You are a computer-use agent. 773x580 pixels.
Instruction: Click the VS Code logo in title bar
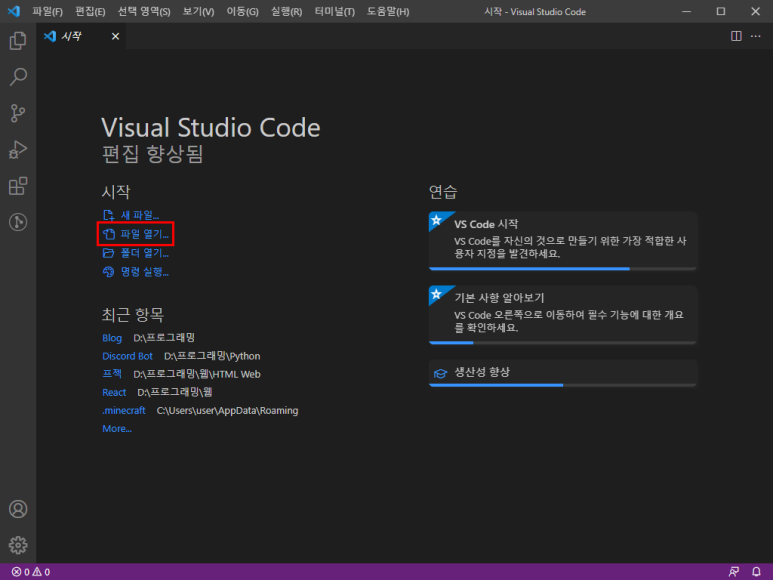click(14, 11)
